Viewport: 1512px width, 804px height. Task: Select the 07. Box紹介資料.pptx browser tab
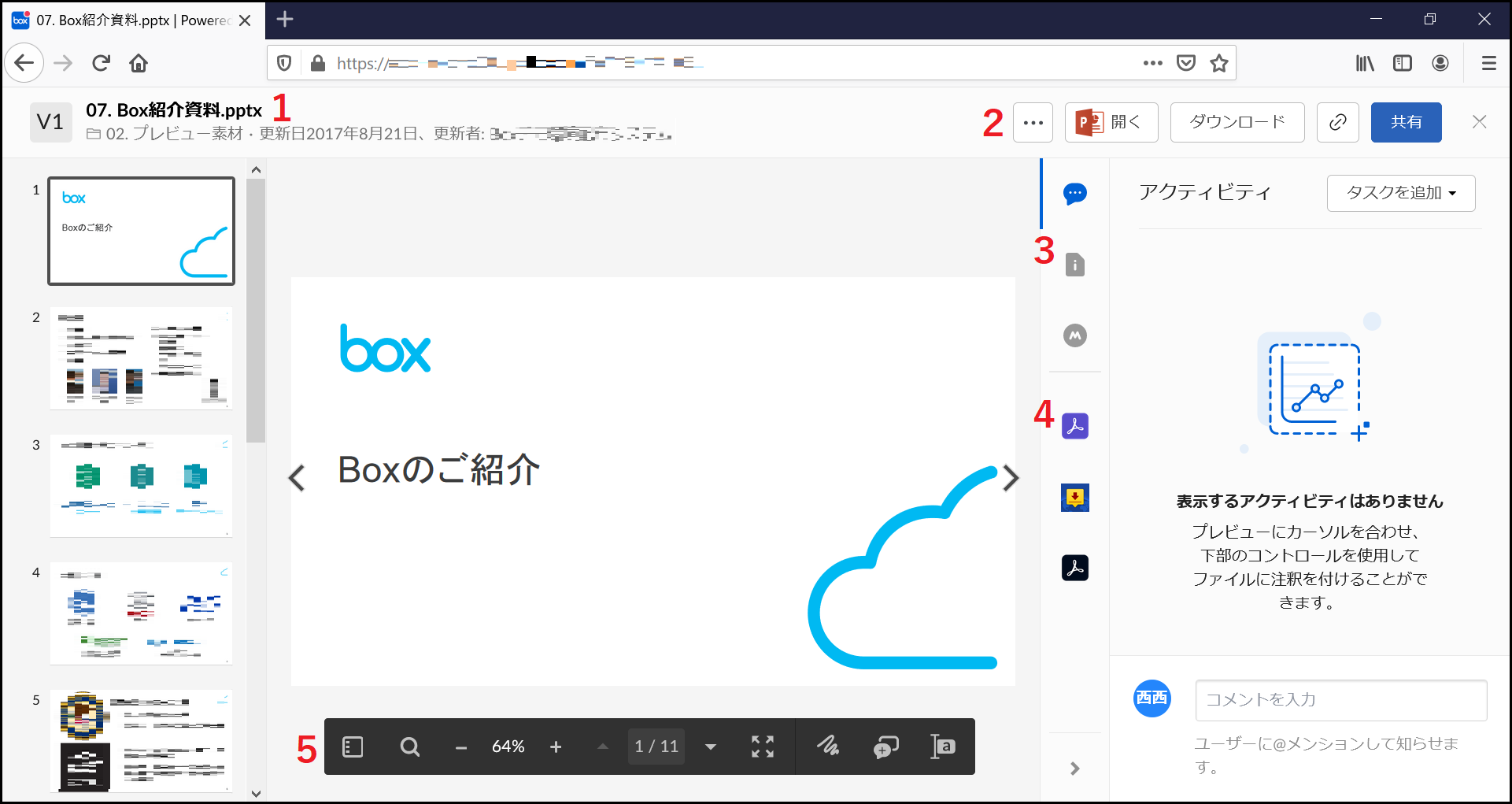132,20
